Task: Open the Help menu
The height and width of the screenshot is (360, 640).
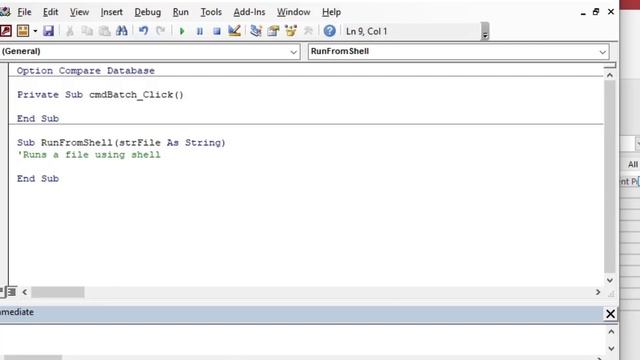Action: (331, 12)
